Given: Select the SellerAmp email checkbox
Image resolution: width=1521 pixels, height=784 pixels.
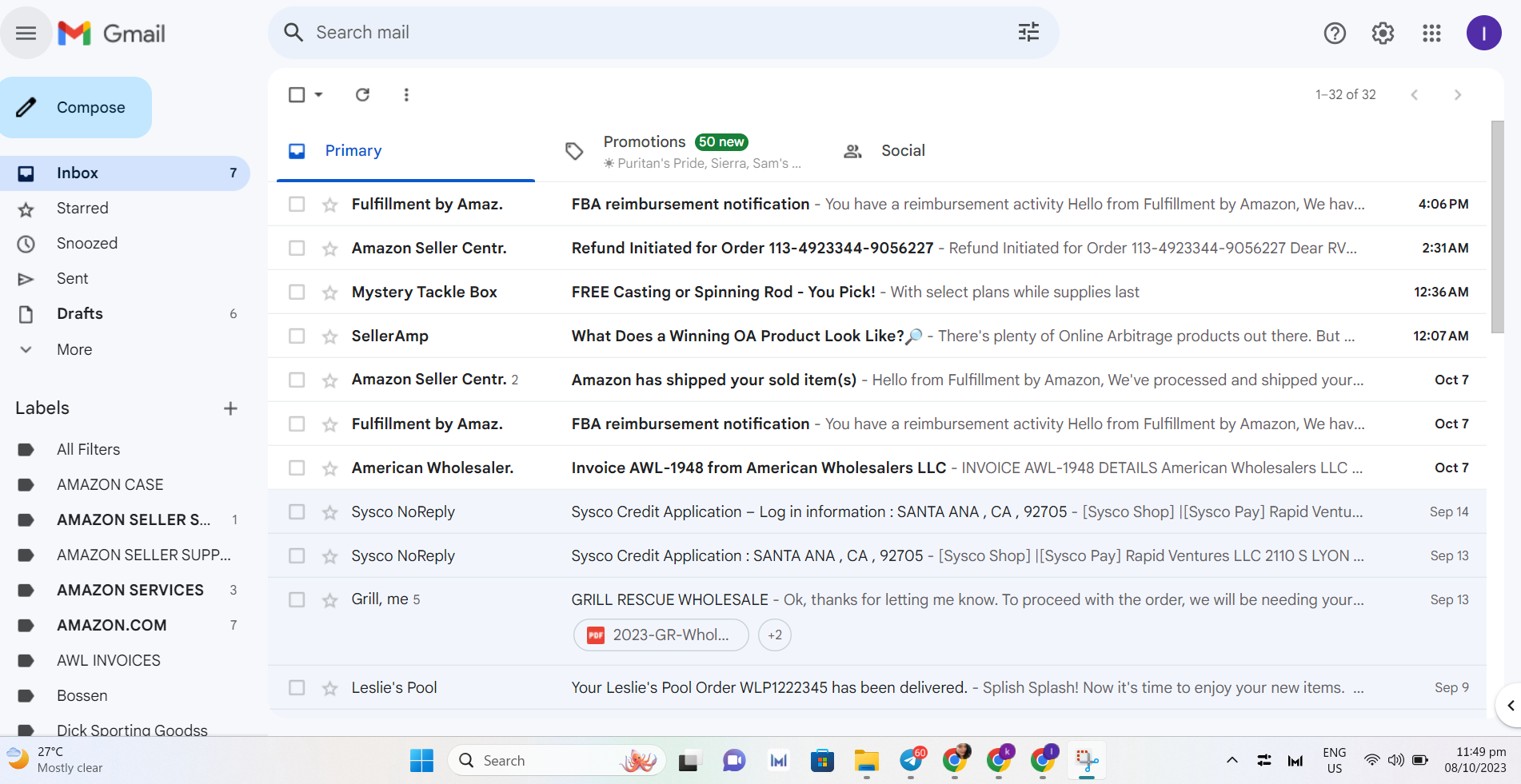Looking at the screenshot, I should pos(297,336).
